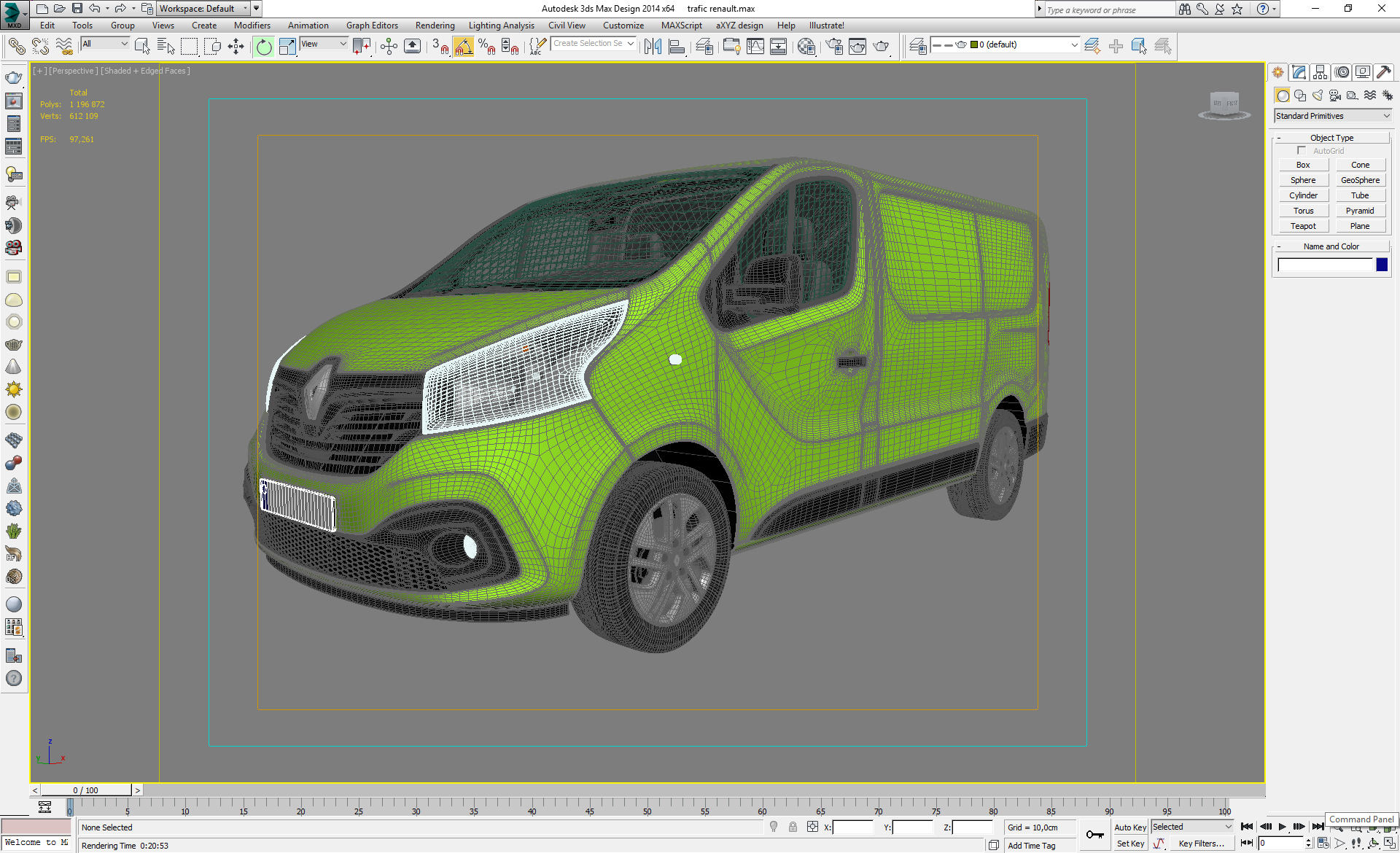1400x853 pixels.
Task: Activate the Select and Move tool
Action: tap(236, 47)
